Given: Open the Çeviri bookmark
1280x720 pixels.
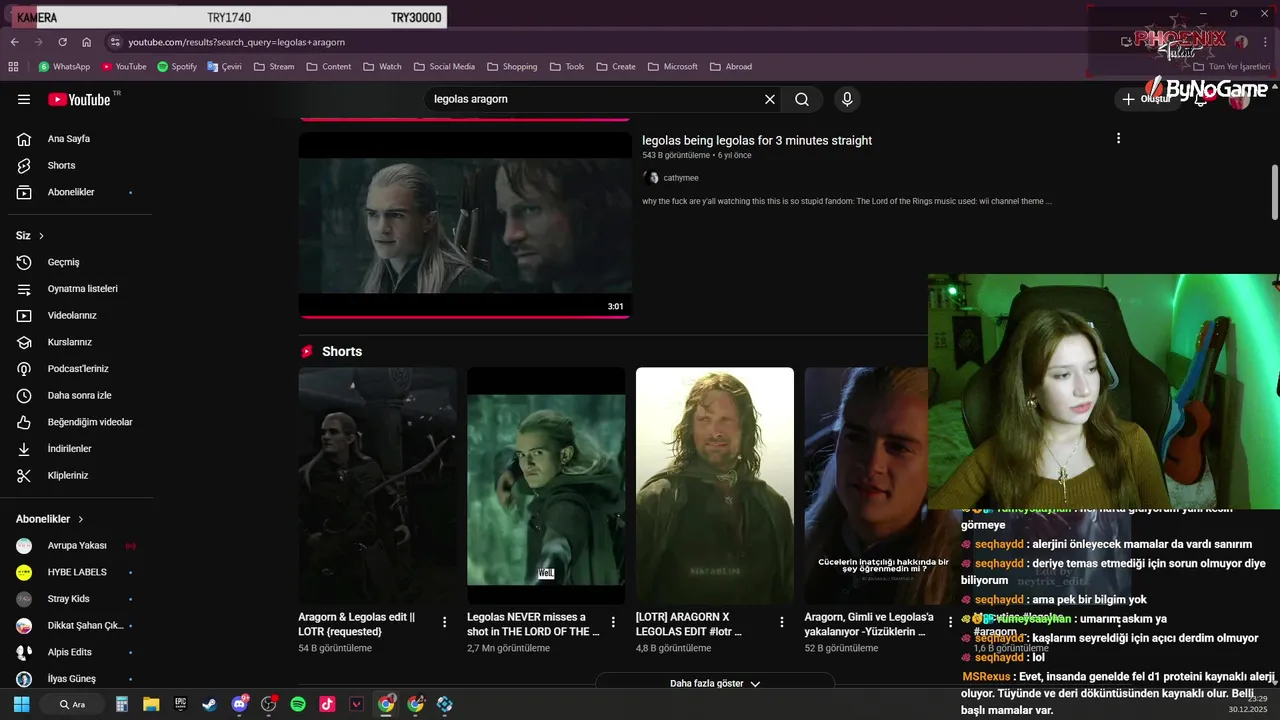Looking at the screenshot, I should coord(224,67).
